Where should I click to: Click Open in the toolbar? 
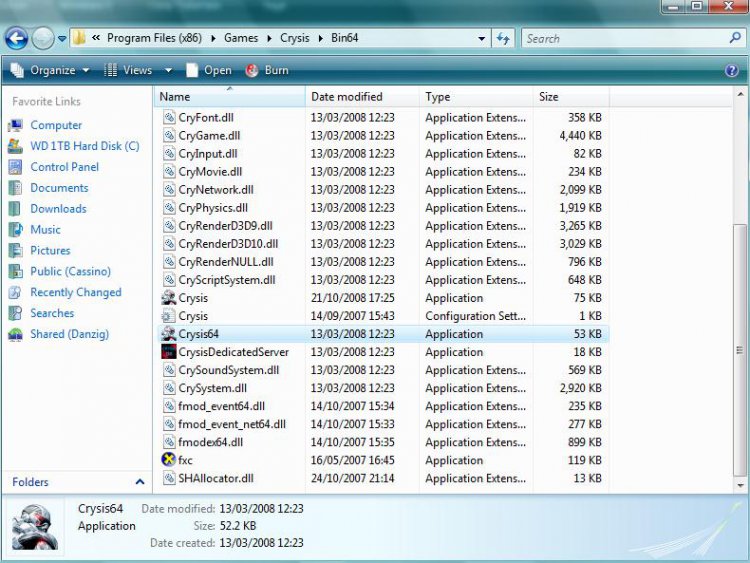pyautogui.click(x=209, y=70)
